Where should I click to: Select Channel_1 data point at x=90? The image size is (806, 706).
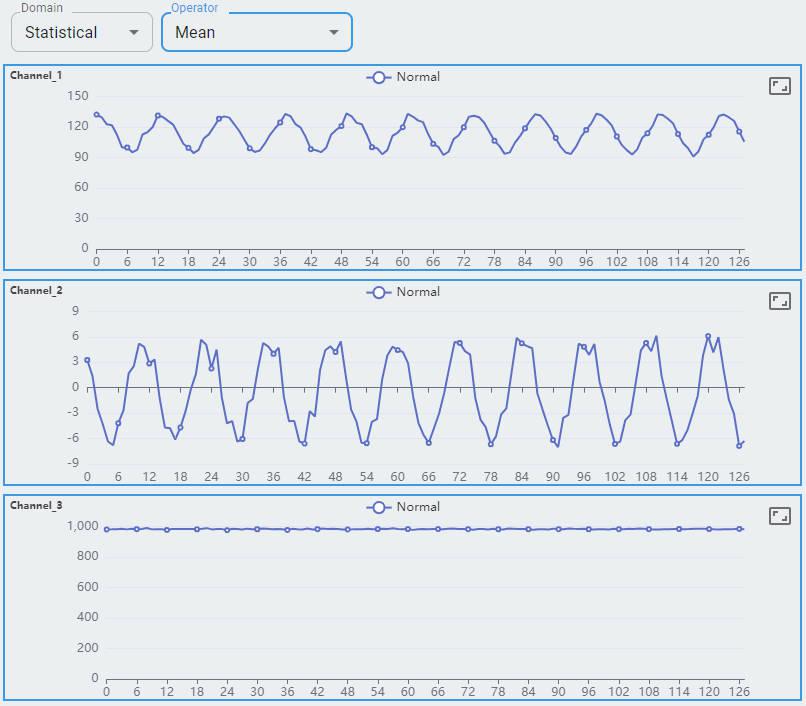556,138
